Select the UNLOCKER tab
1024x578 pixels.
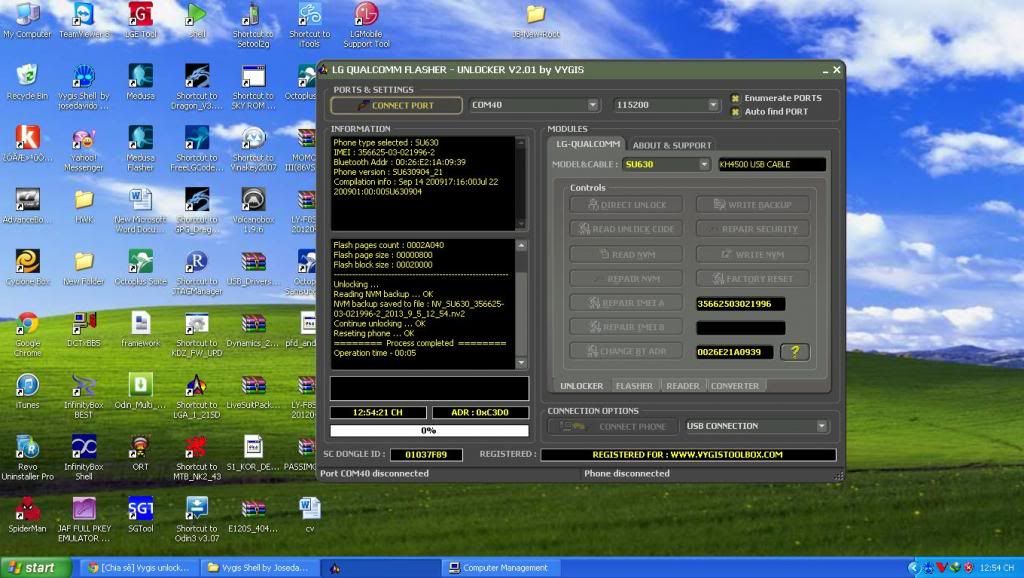[x=581, y=386]
